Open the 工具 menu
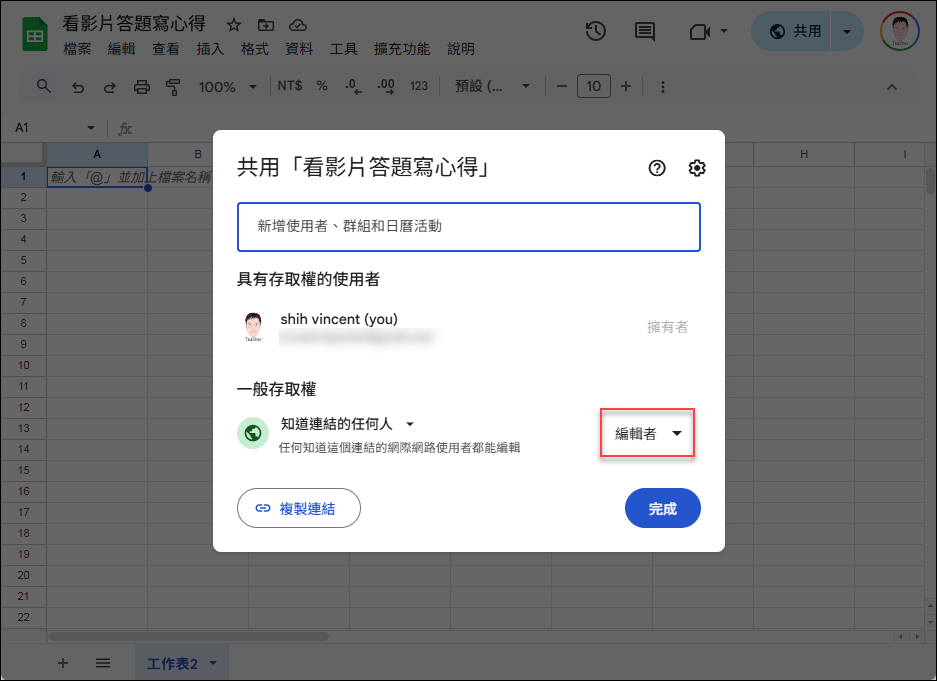Viewport: 937px width, 681px height. point(343,49)
